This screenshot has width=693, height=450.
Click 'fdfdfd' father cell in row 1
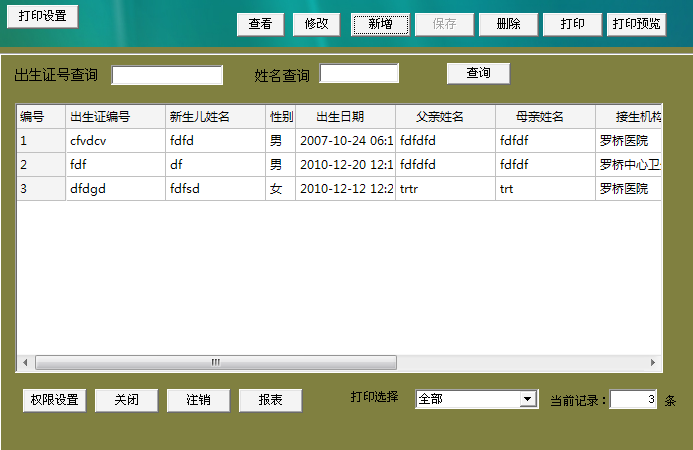pos(445,141)
